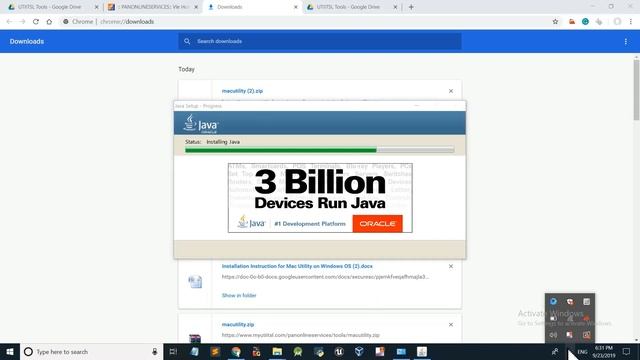This screenshot has height=360, width=640.
Task: Click the Cortana microphone icon
Action: 155,352
